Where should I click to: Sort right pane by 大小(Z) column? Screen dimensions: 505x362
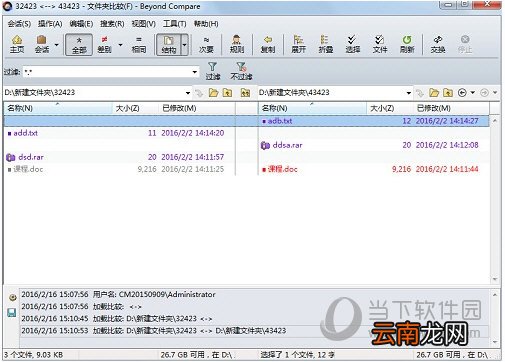point(390,108)
